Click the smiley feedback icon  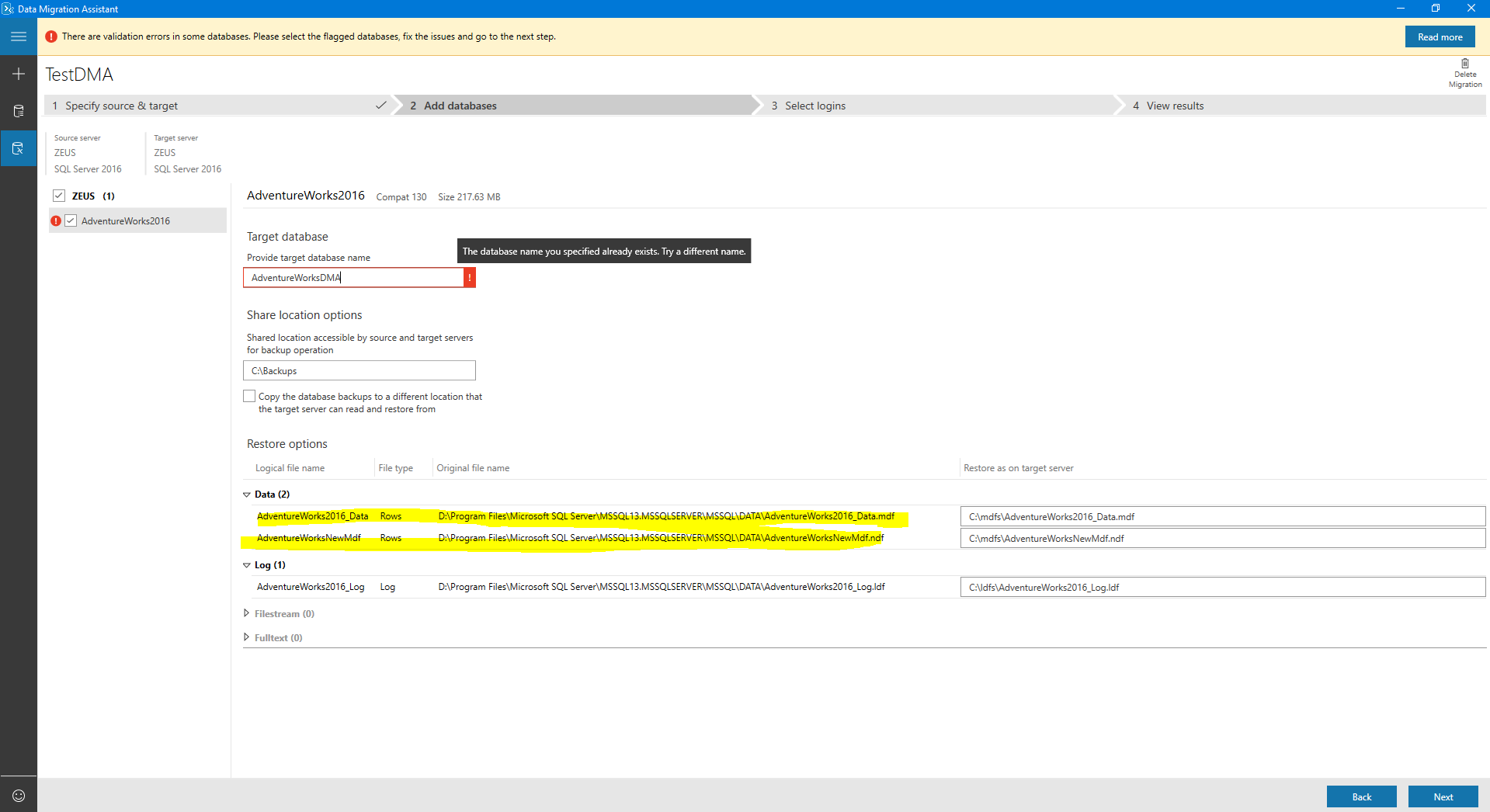point(19,796)
